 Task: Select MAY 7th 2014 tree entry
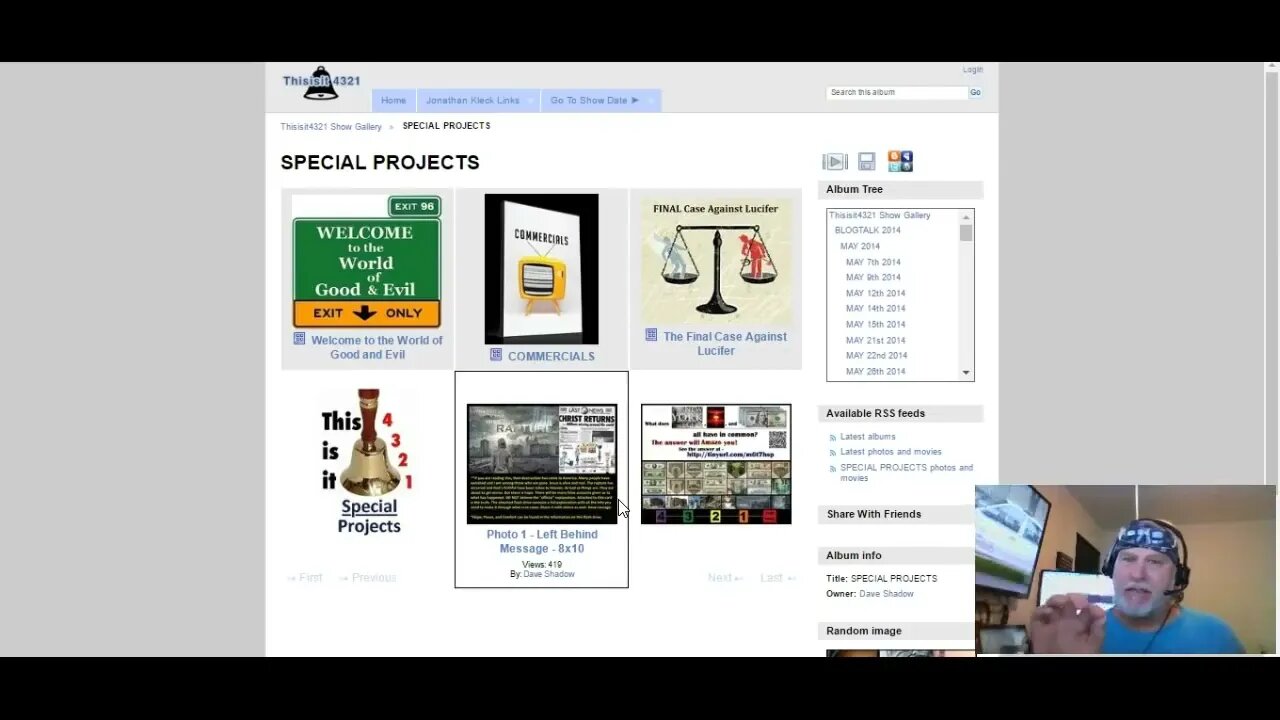(x=873, y=262)
